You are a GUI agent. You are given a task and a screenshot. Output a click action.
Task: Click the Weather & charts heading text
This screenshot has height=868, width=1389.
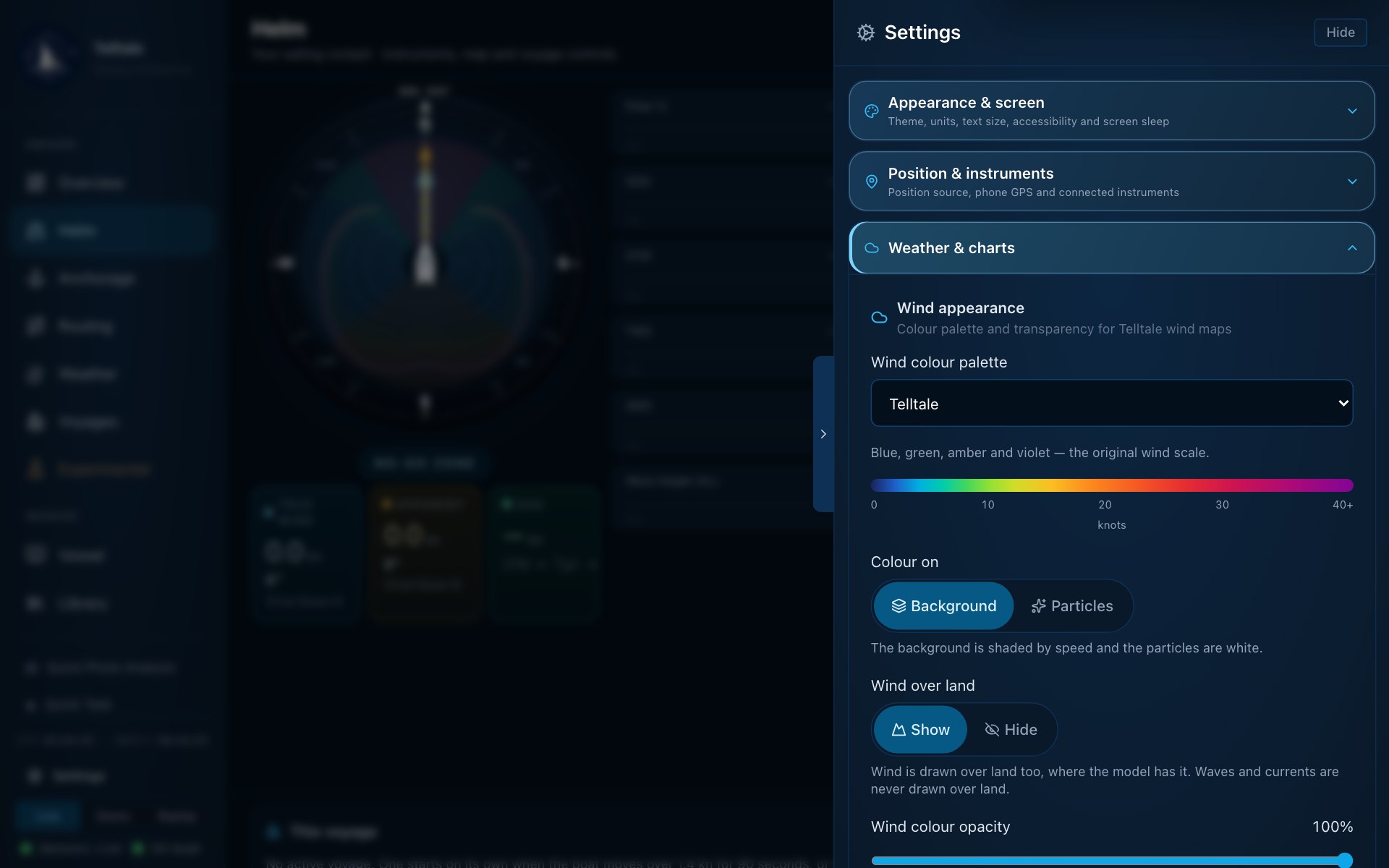pos(951,248)
